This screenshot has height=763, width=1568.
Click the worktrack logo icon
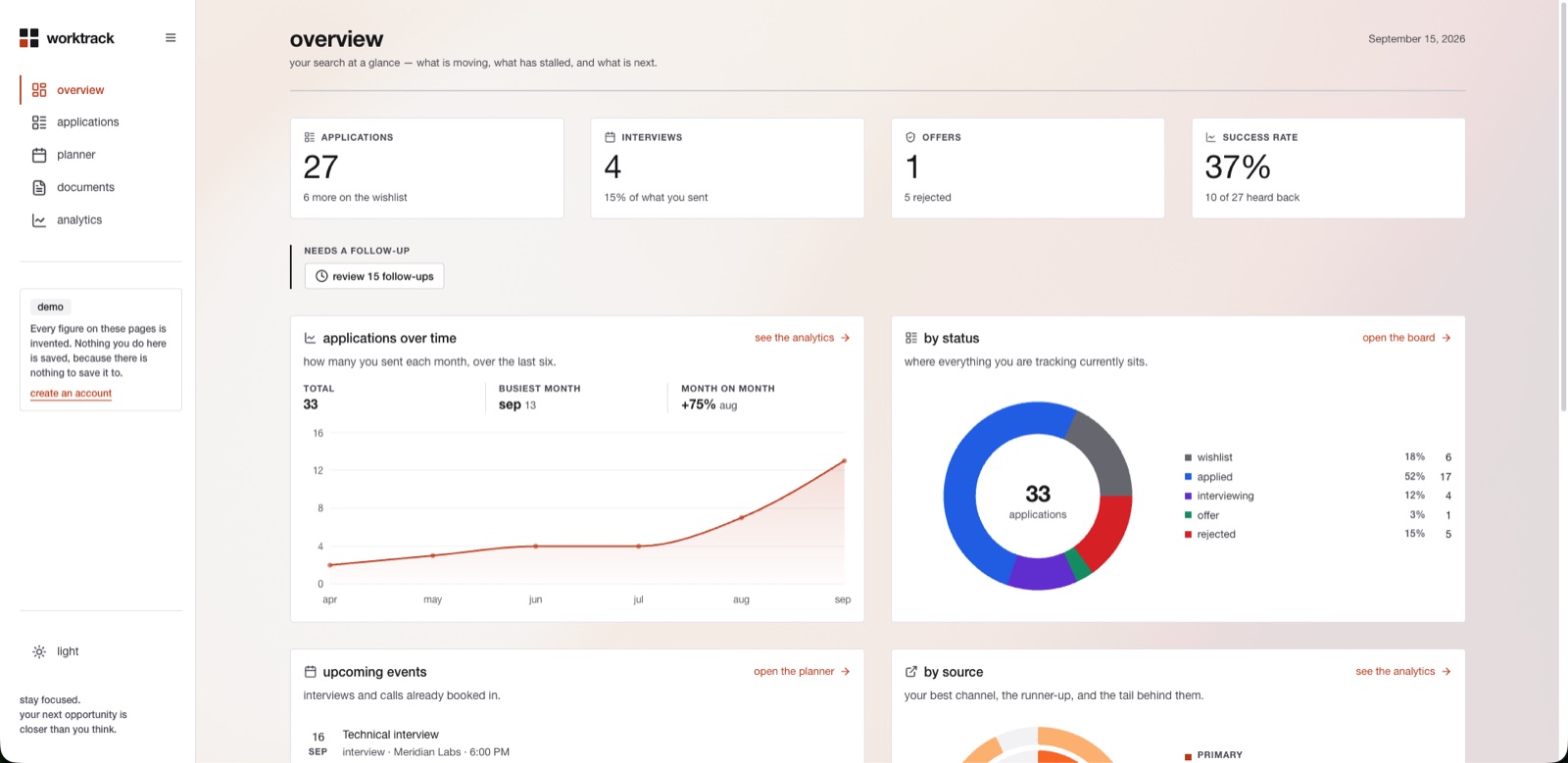(x=29, y=38)
